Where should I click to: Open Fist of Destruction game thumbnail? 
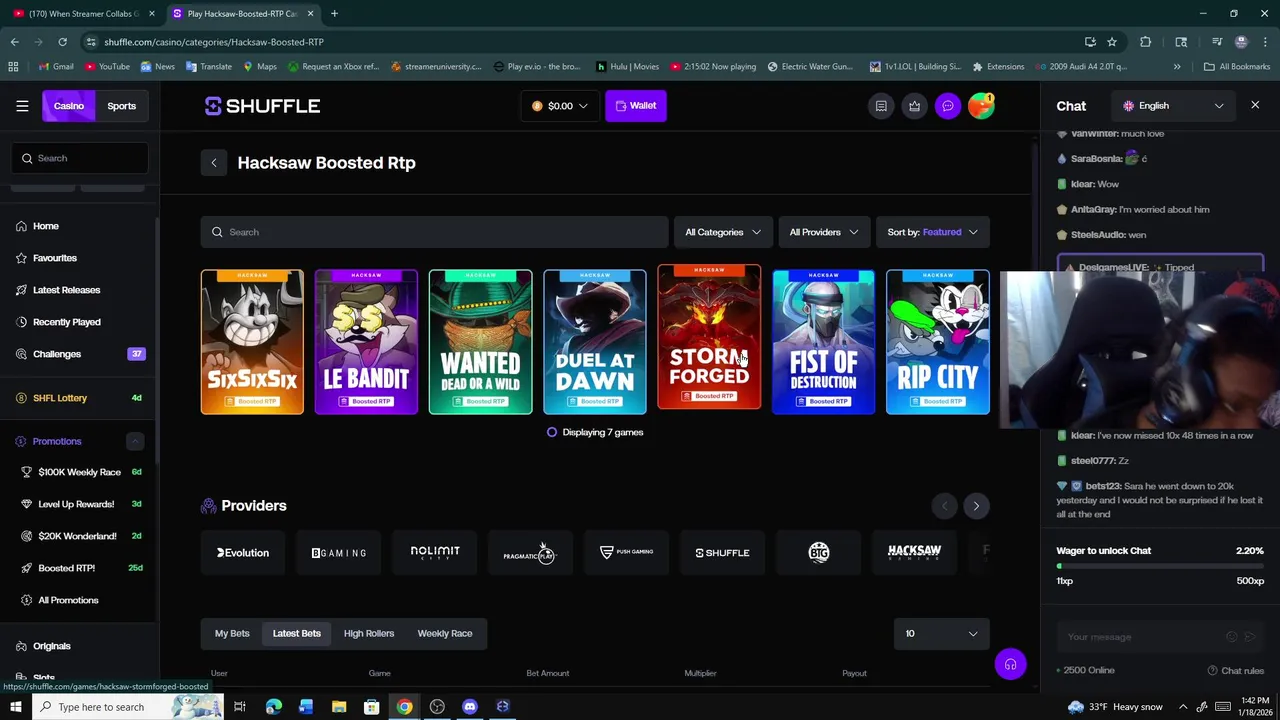(x=823, y=342)
